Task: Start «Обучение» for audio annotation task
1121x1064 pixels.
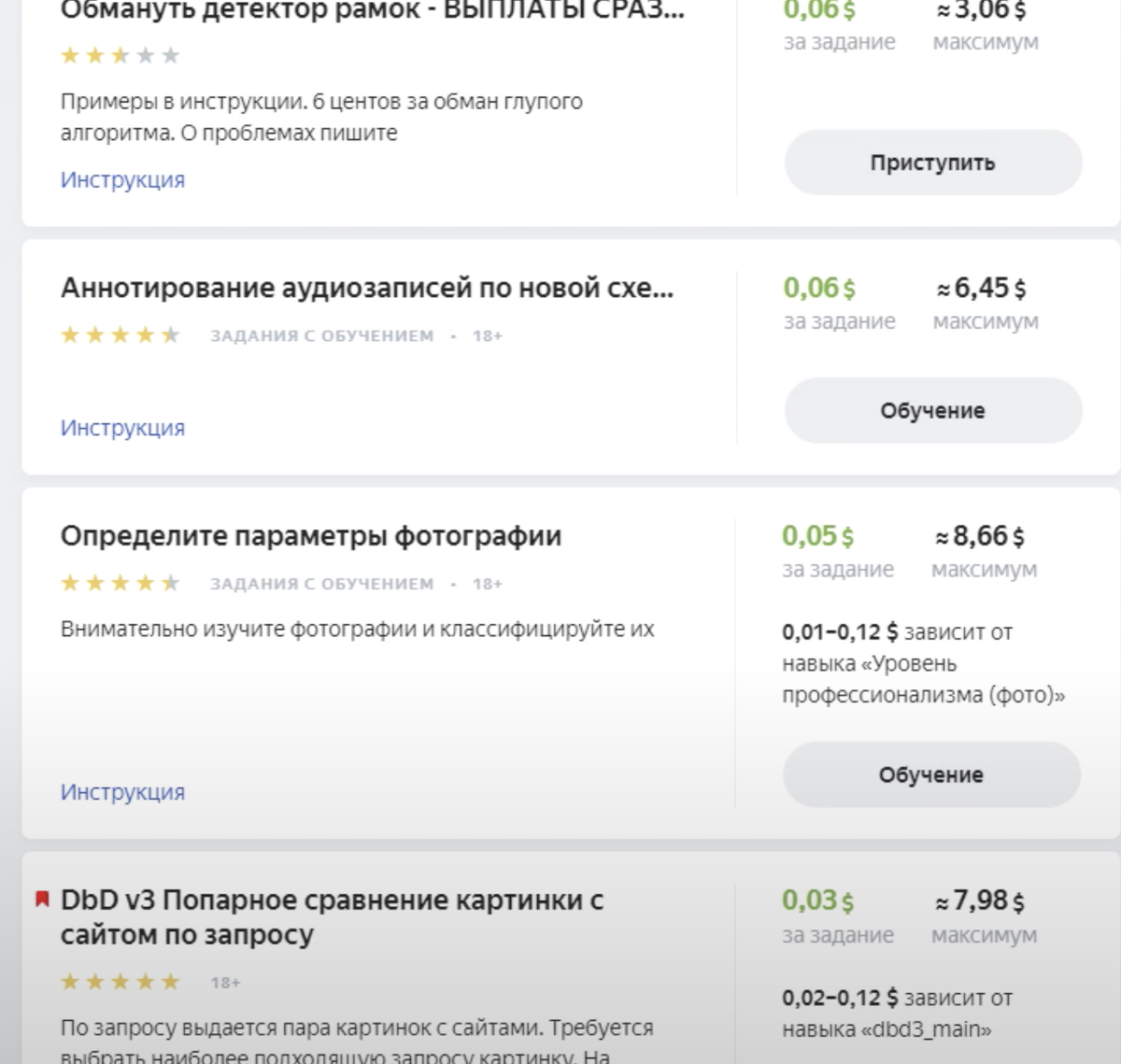Action: [x=931, y=410]
